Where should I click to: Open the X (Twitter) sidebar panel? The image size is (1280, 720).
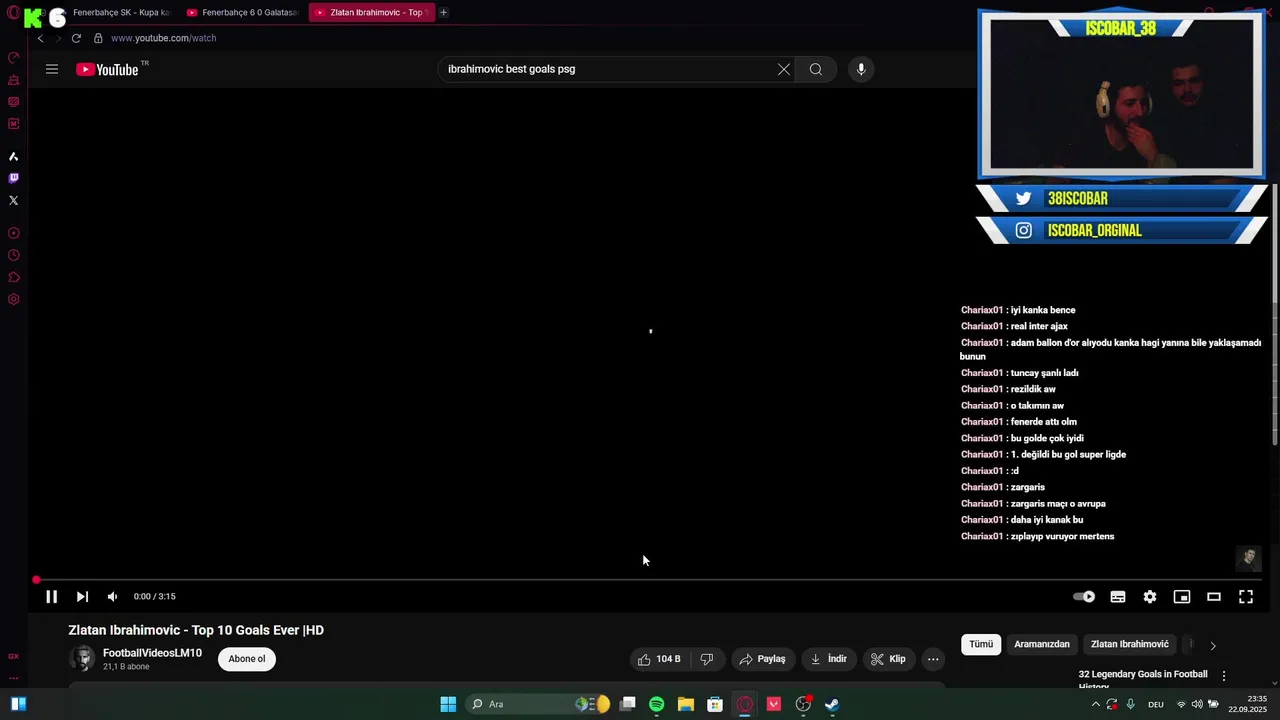(13, 200)
